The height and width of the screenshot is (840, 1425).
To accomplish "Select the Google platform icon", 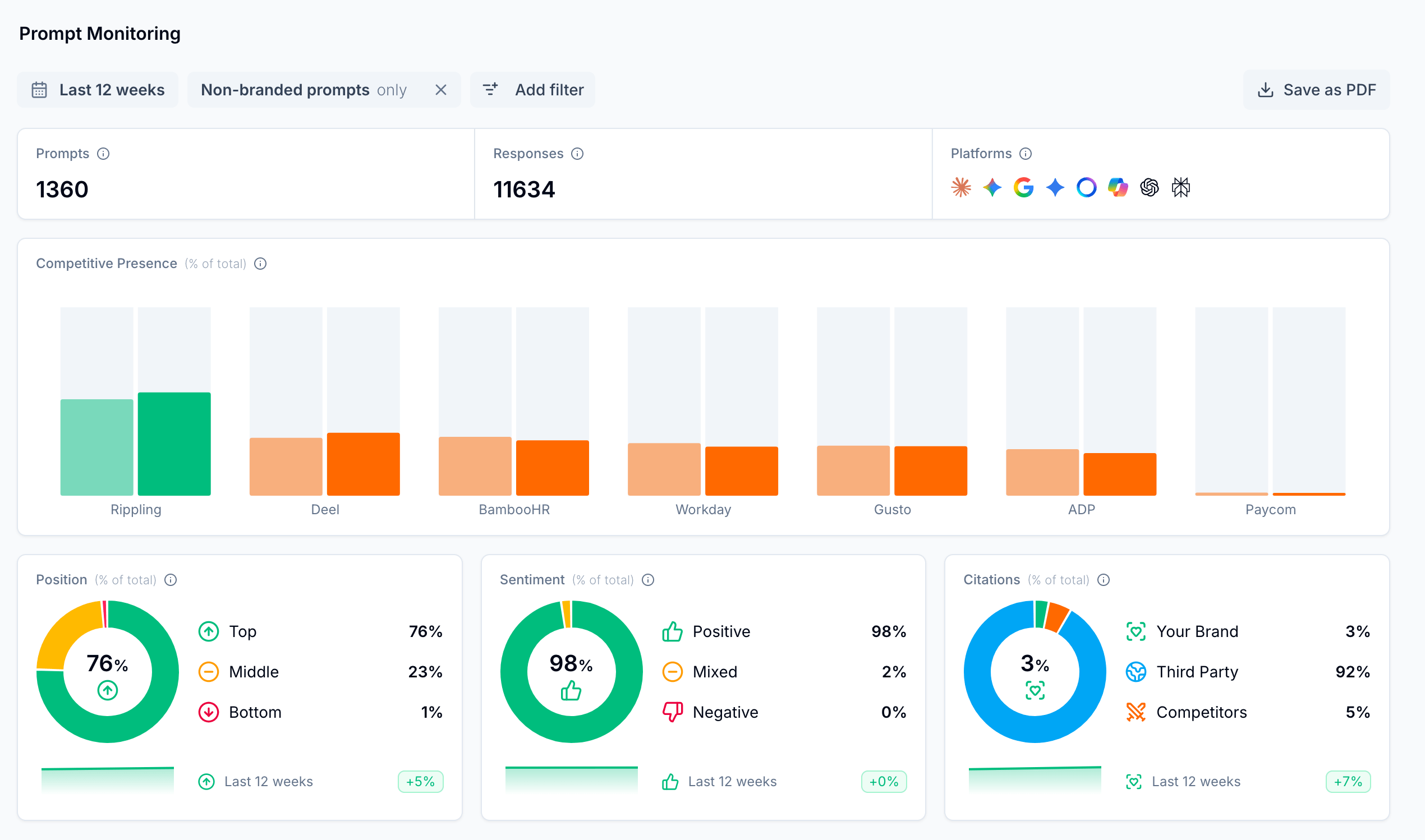I will (x=1024, y=187).
